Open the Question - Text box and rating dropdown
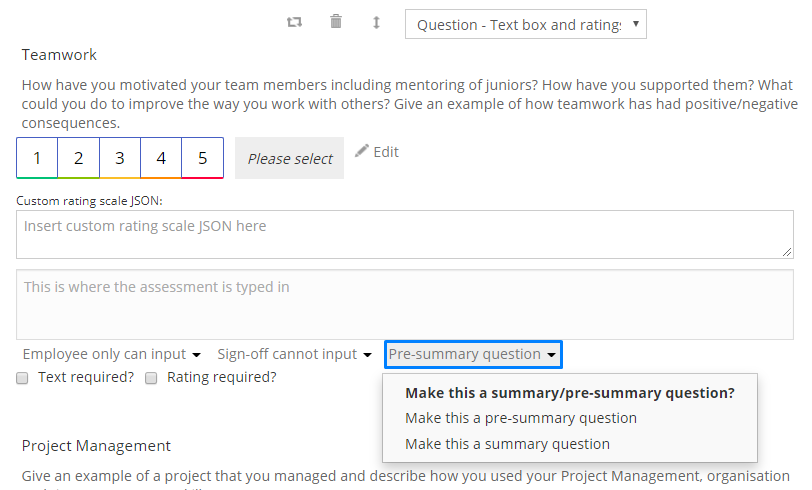This screenshot has width=812, height=490. click(526, 24)
